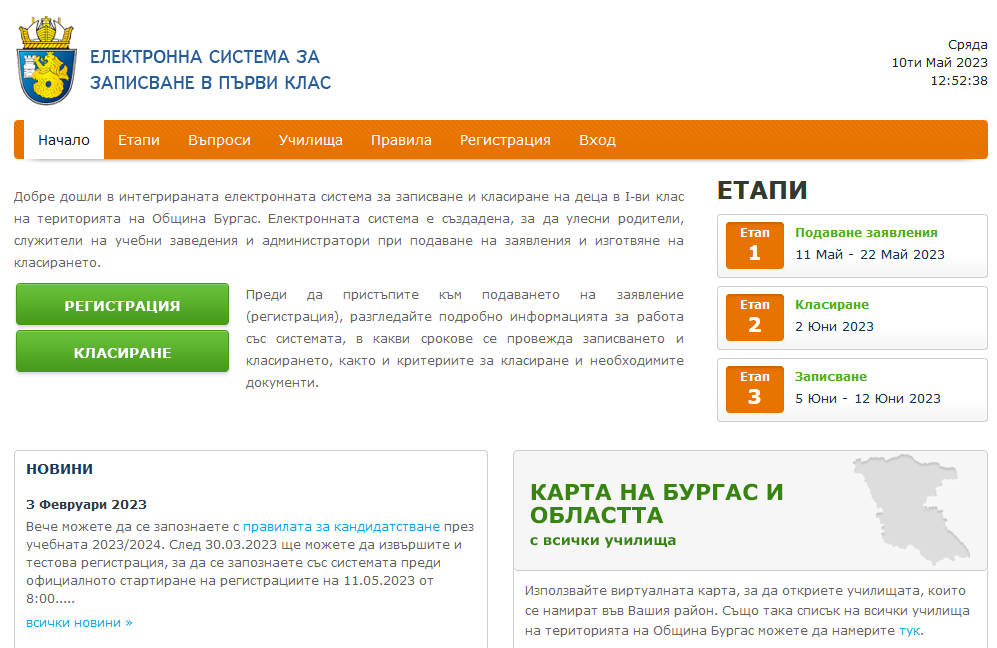The width and height of the screenshot is (997, 648).
Task: Open the всички новини link
Action: click(79, 623)
